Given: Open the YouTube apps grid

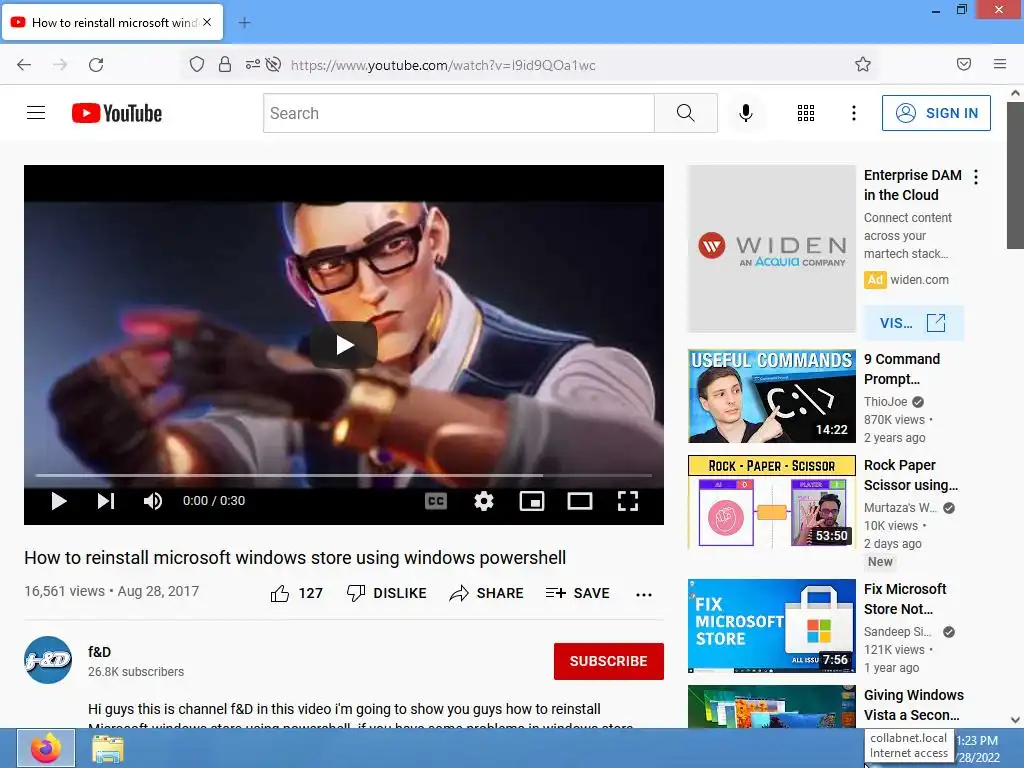Looking at the screenshot, I should click(x=806, y=113).
